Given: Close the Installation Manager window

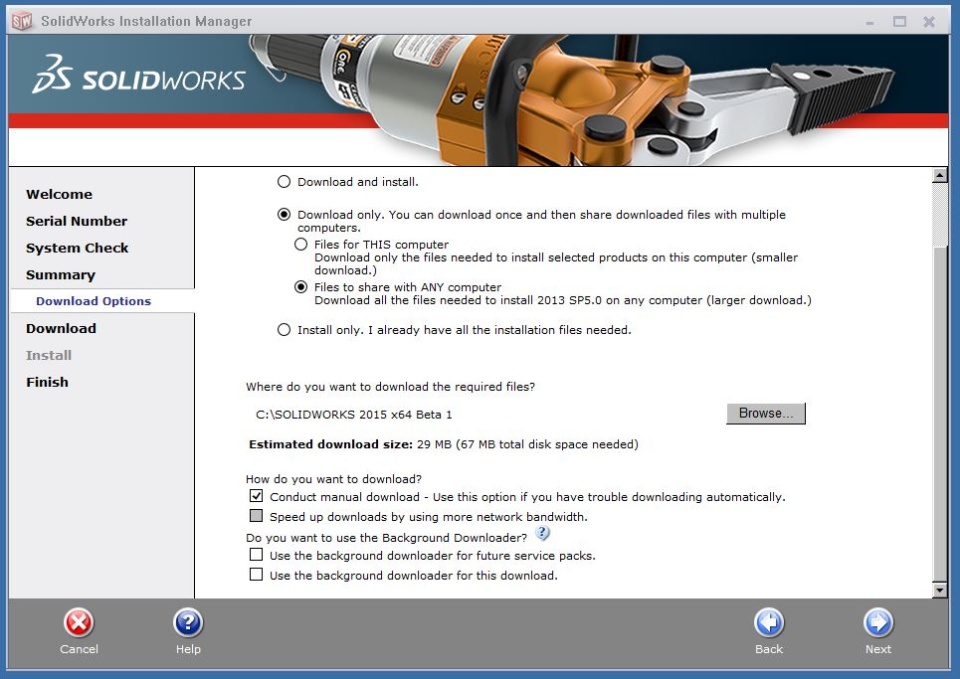Looking at the screenshot, I should point(929,21).
